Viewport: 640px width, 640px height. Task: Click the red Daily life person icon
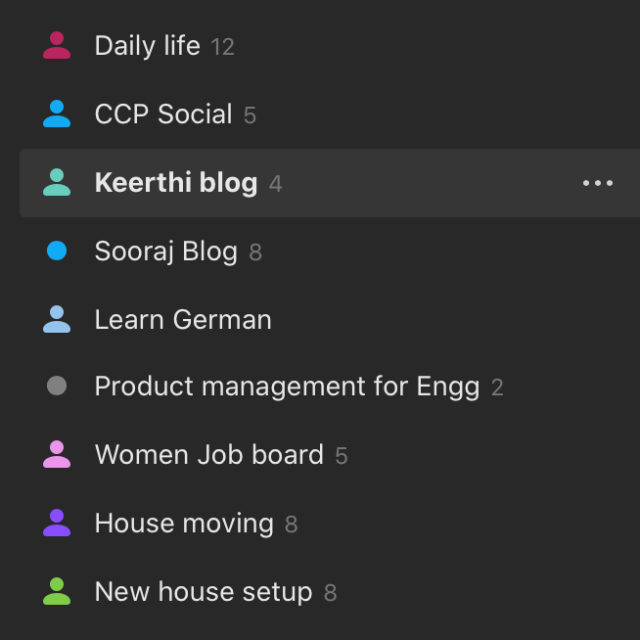(57, 46)
